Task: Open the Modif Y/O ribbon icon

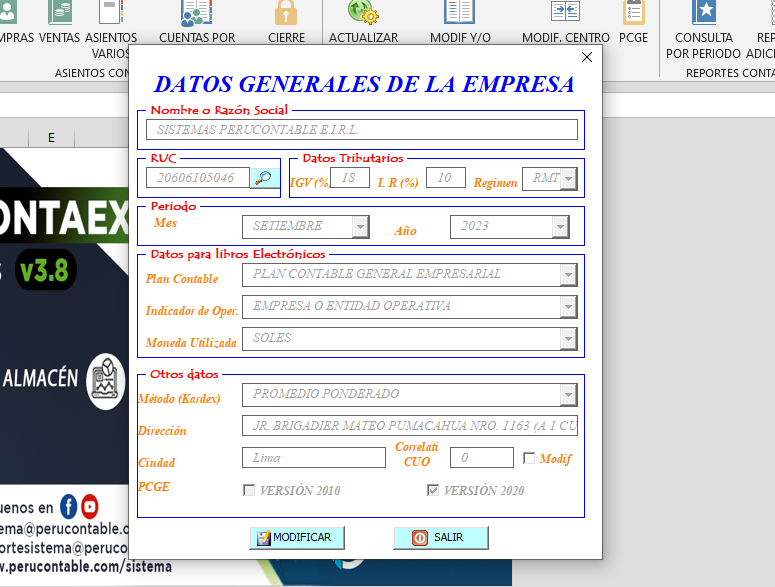Action: pos(460,14)
